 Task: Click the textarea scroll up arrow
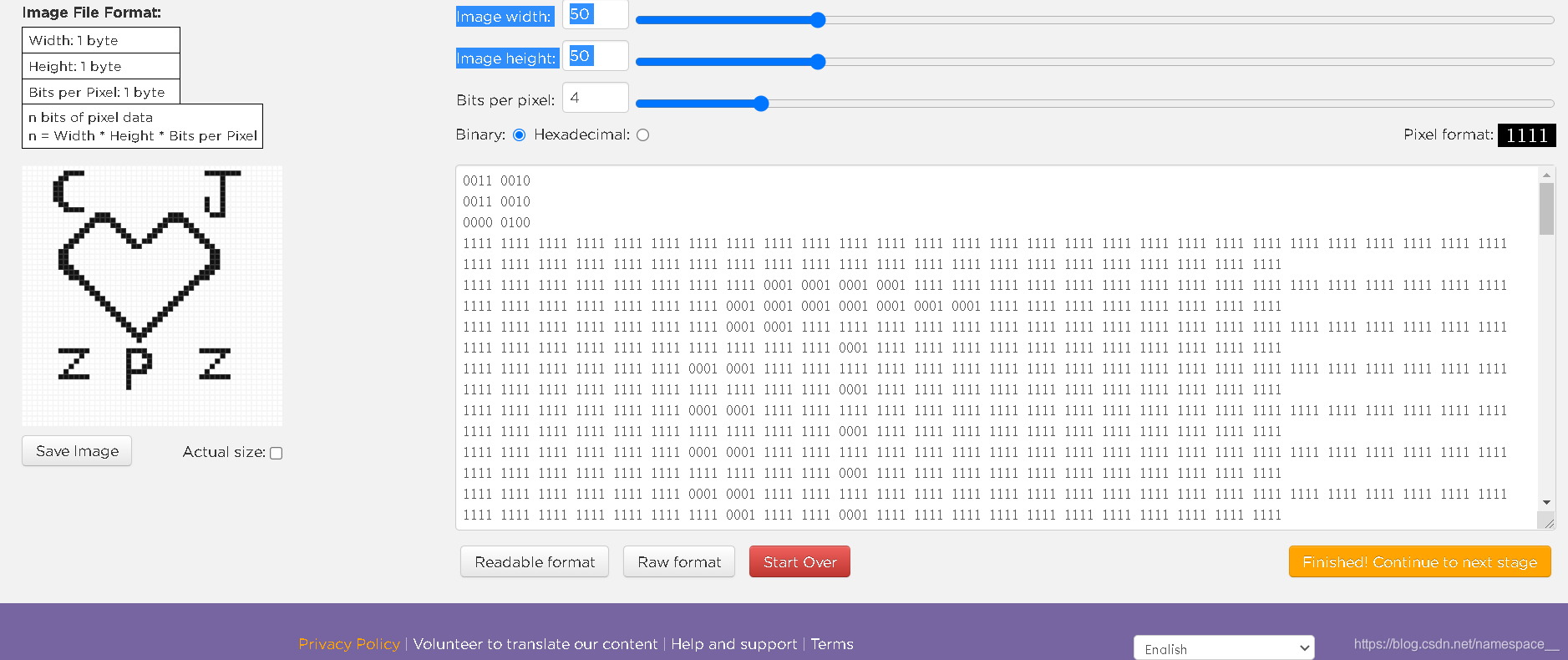tap(1546, 175)
